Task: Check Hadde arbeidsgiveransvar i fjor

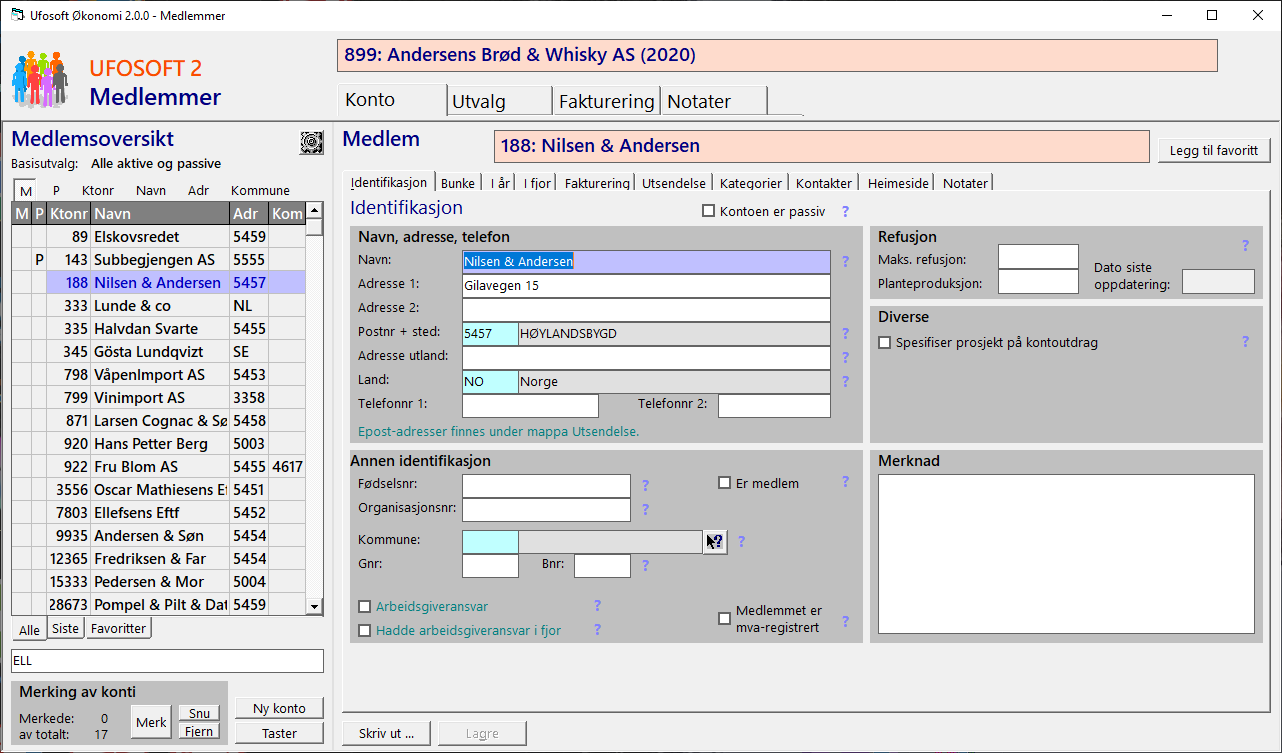Action: click(x=365, y=631)
